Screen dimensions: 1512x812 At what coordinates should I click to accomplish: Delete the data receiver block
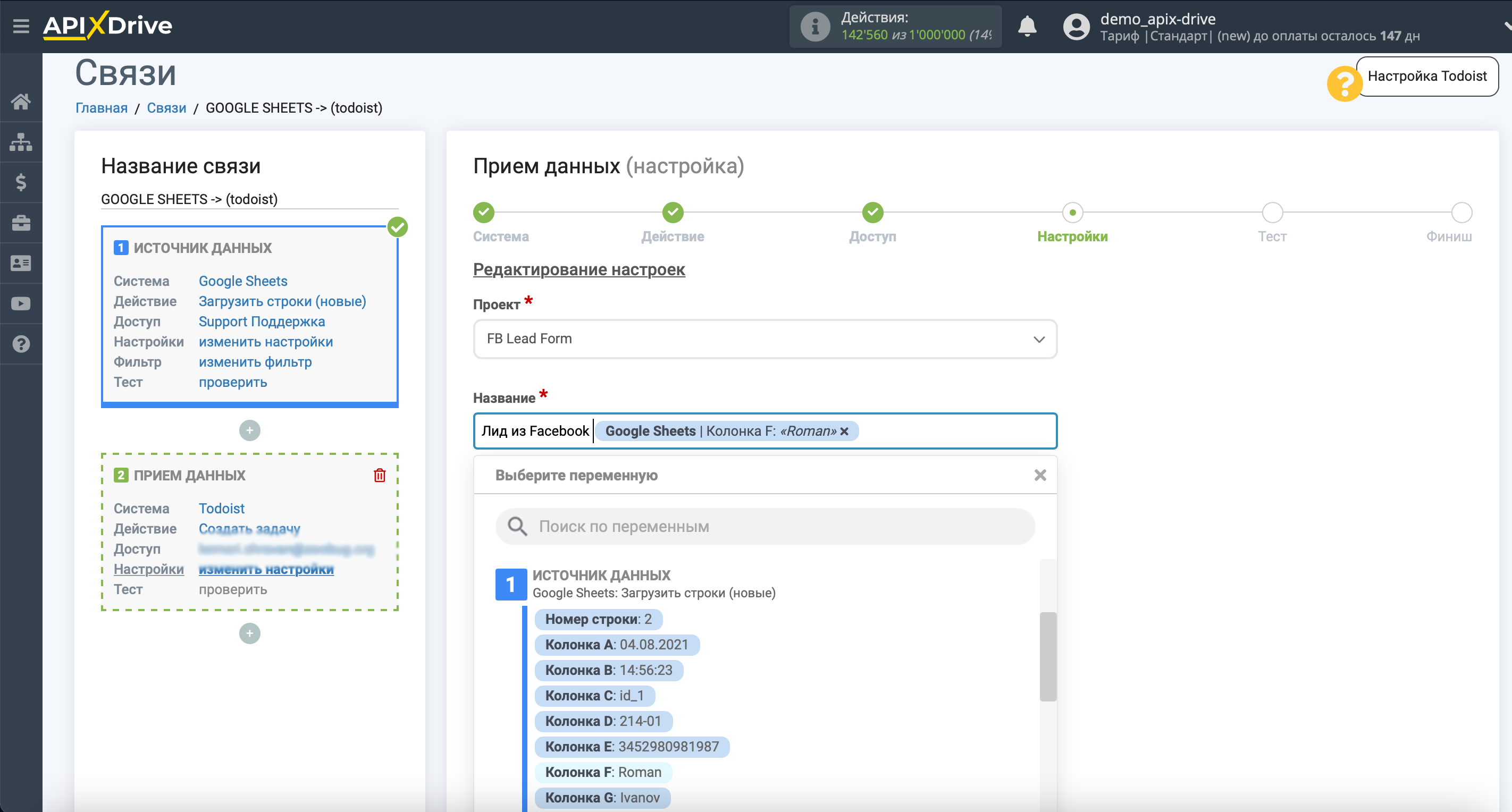[380, 475]
